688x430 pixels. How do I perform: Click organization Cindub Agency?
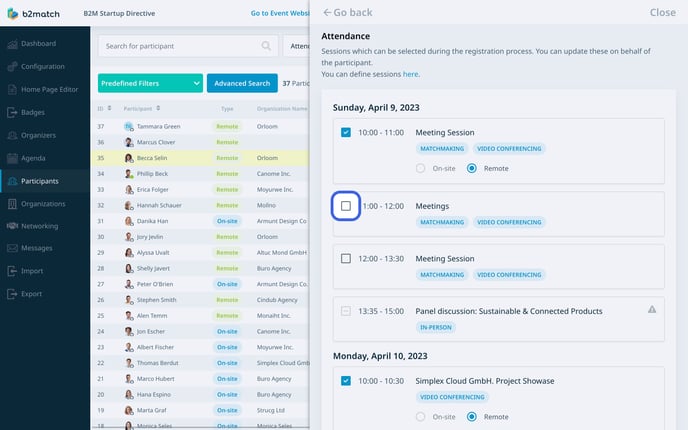click(277, 300)
